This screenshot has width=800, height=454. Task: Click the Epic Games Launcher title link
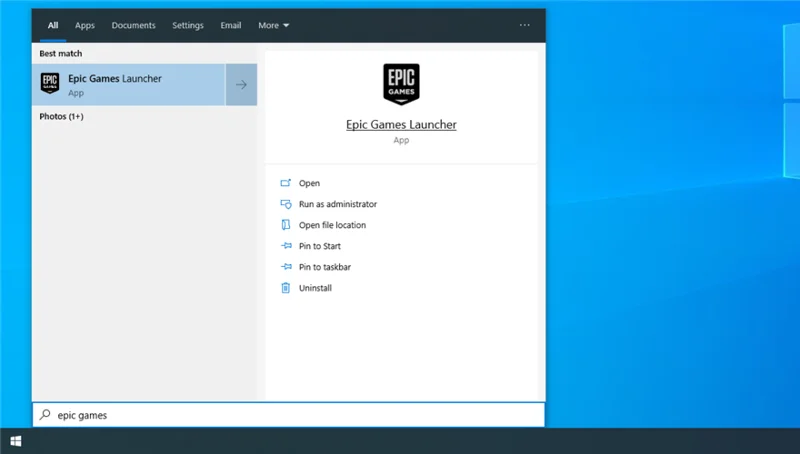[401, 124]
